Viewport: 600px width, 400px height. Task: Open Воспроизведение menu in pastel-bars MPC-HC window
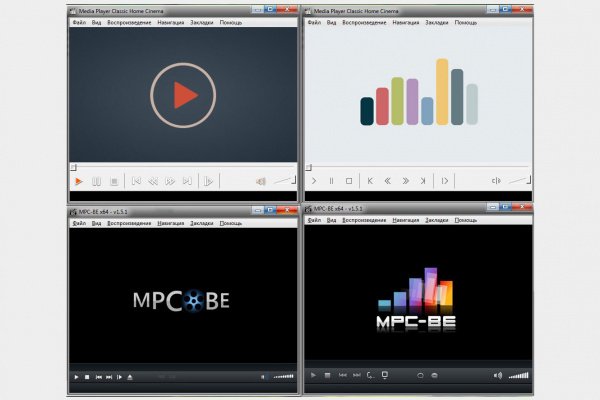[364, 23]
